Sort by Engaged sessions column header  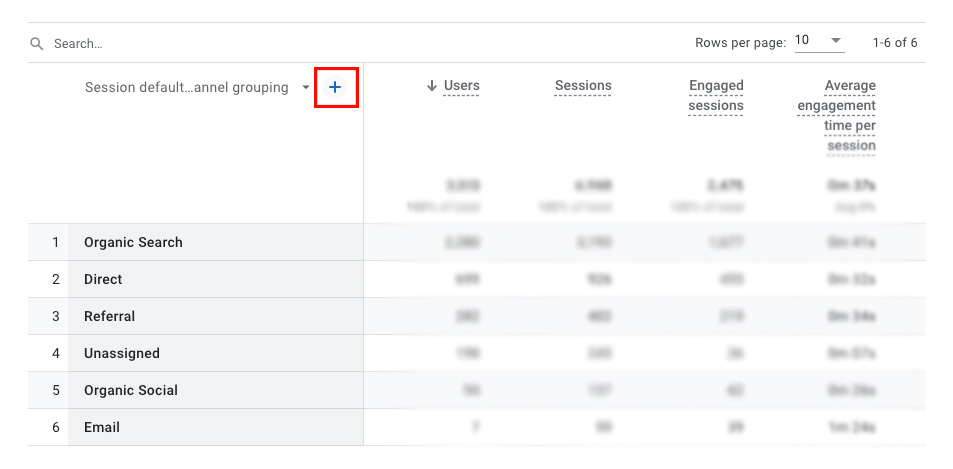(716, 96)
